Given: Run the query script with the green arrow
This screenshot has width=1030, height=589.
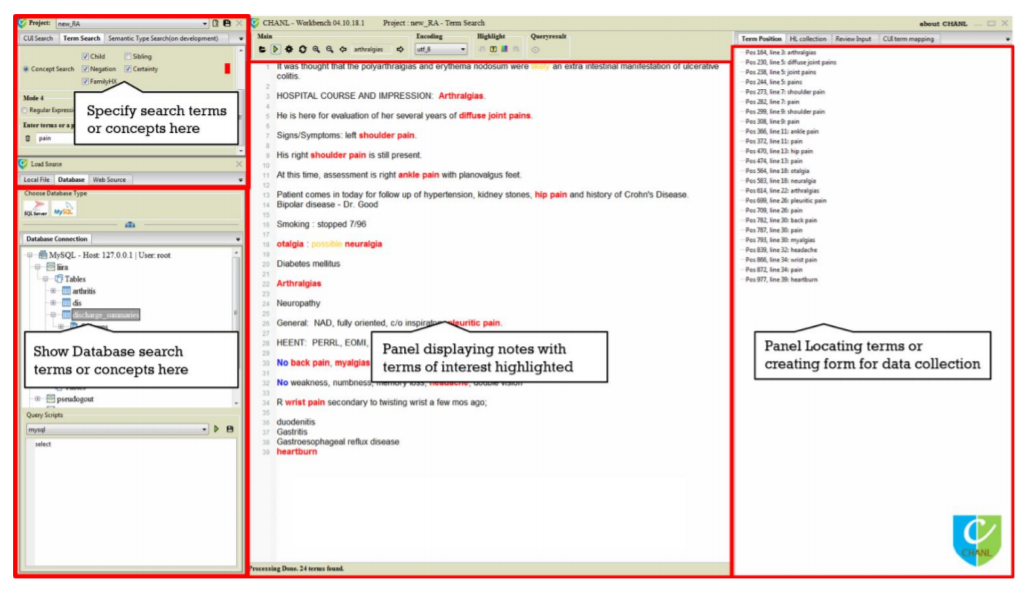Looking at the screenshot, I should (x=216, y=429).
